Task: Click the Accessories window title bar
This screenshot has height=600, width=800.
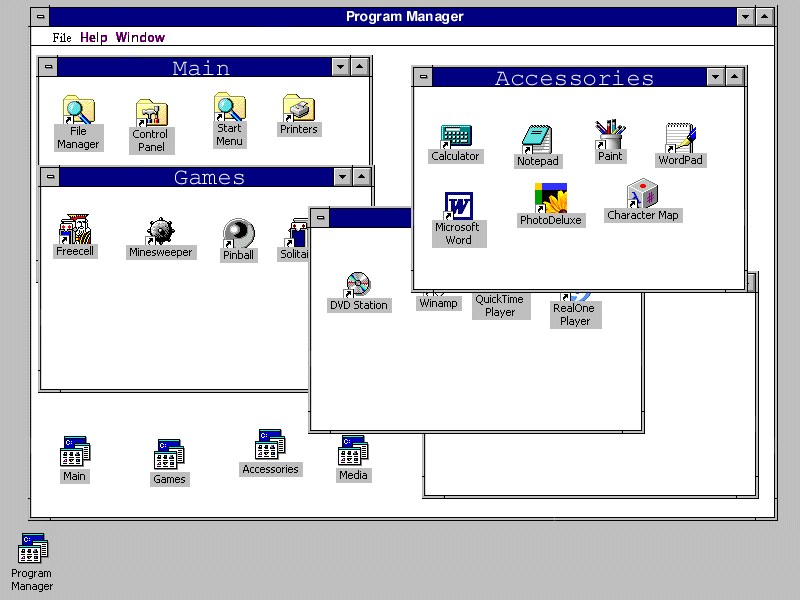Action: (569, 77)
